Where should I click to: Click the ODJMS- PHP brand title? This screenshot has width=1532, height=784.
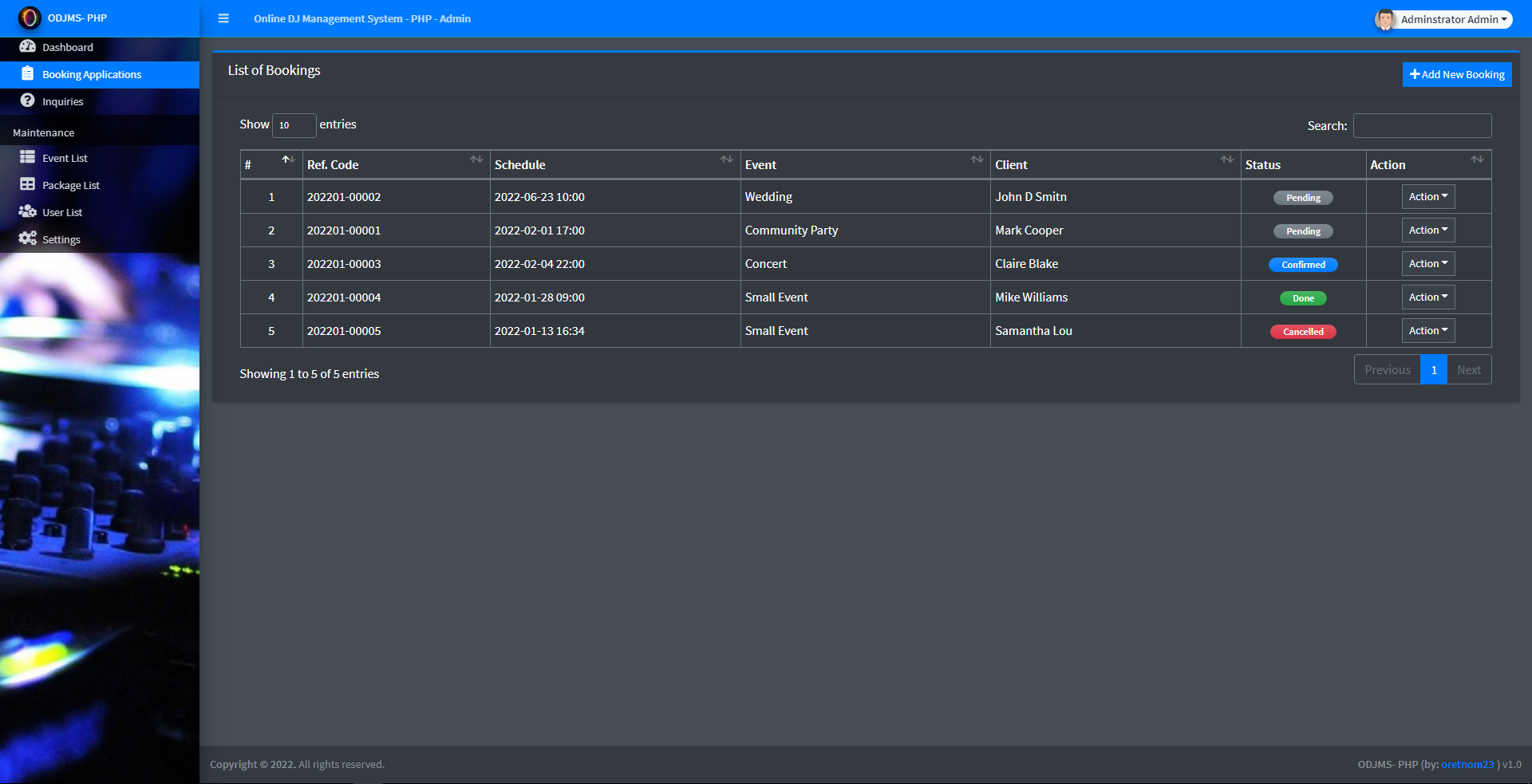click(77, 18)
